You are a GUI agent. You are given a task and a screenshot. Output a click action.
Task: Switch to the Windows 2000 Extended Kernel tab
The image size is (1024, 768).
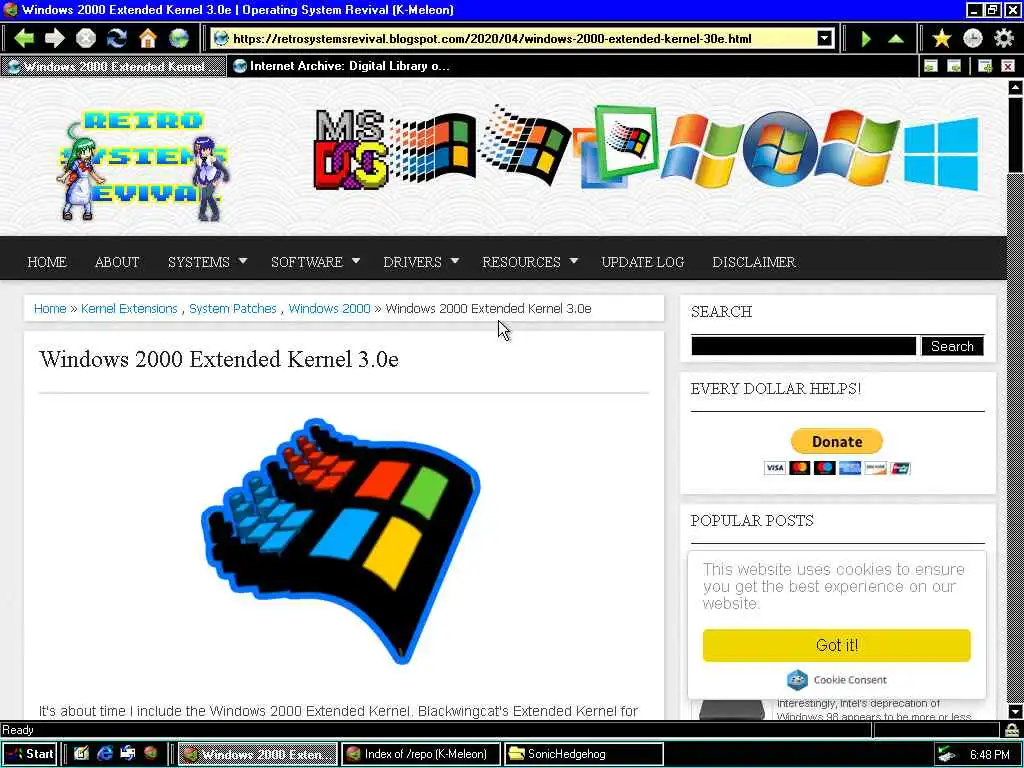pyautogui.click(x=114, y=66)
